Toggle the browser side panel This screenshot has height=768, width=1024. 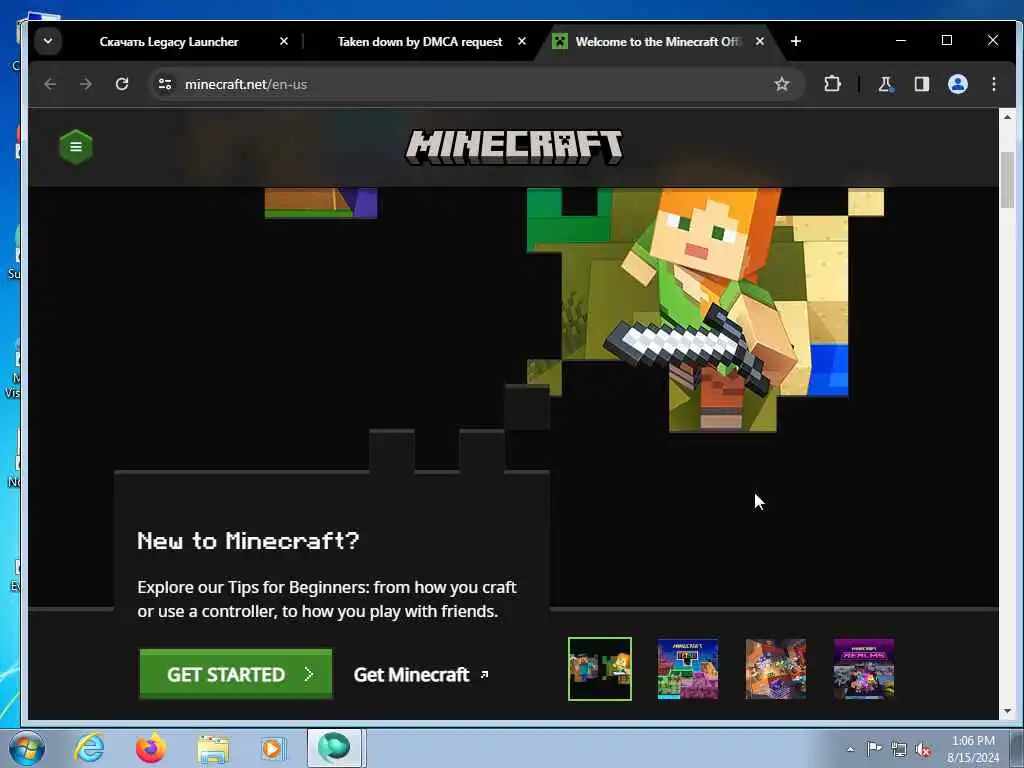(921, 84)
